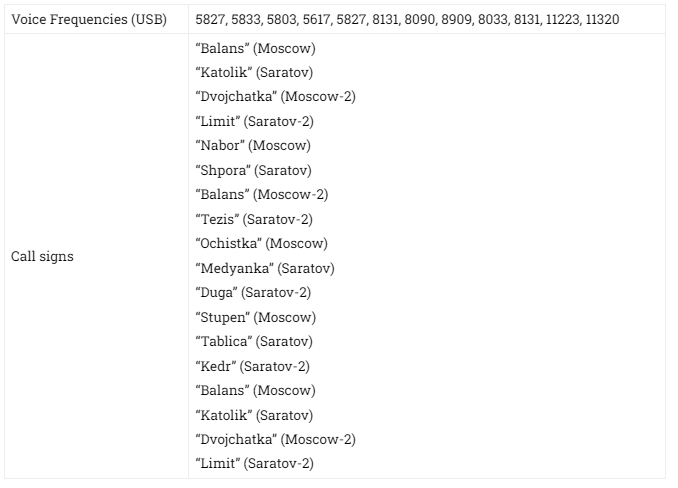Click the last "Dvojchatka" (Moscow-2) entry

point(275,440)
